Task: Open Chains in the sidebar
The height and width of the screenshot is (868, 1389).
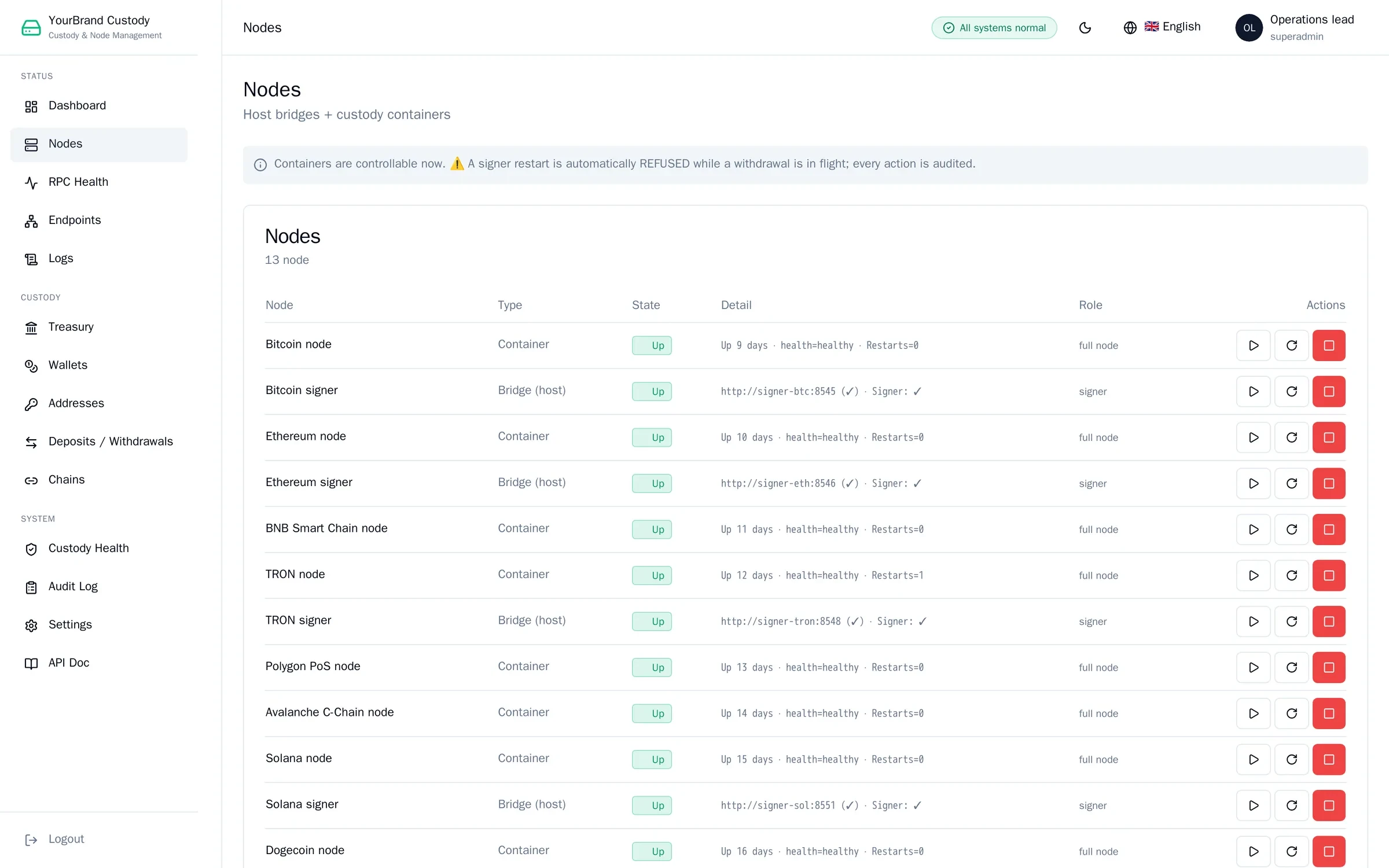Action: click(x=99, y=480)
